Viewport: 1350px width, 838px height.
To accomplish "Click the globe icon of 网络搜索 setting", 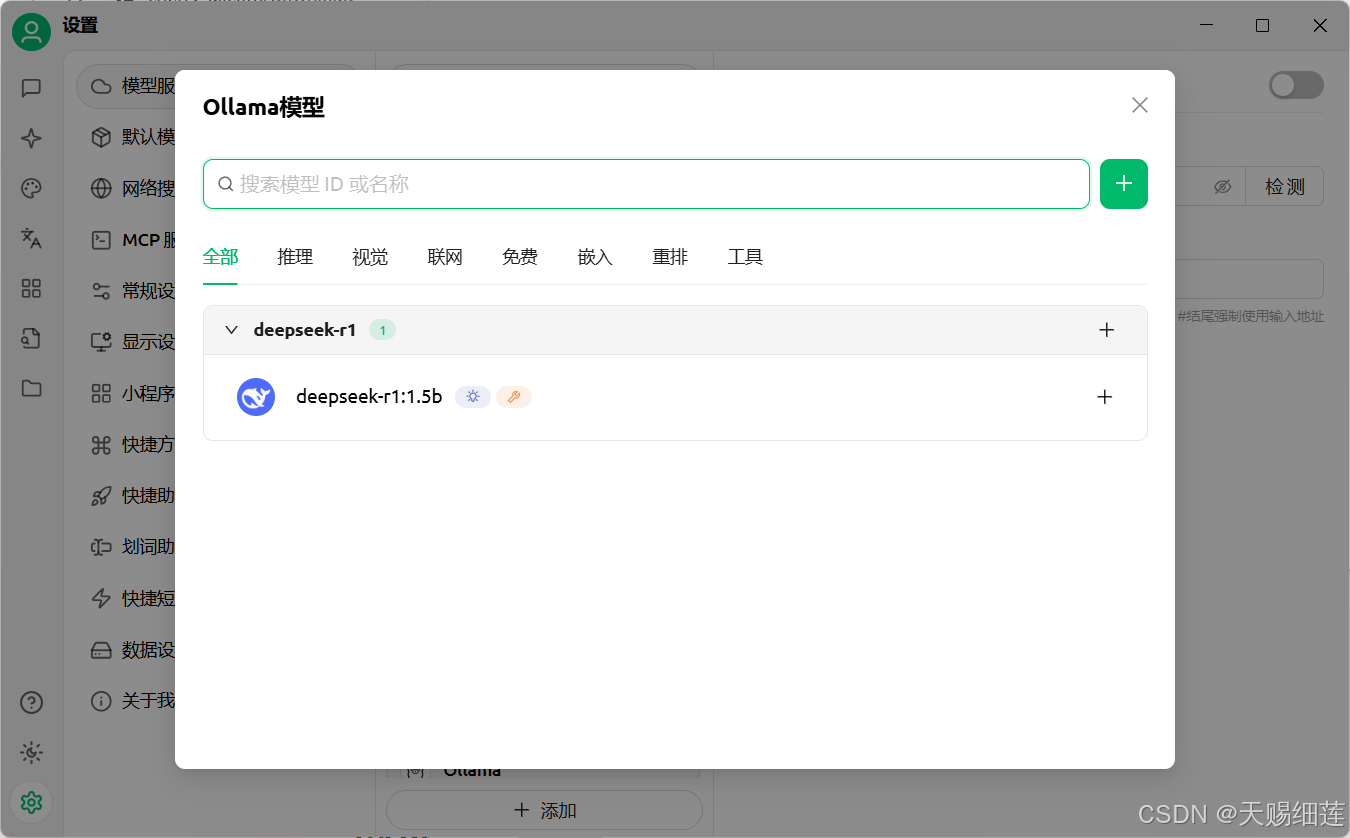I will point(101,188).
